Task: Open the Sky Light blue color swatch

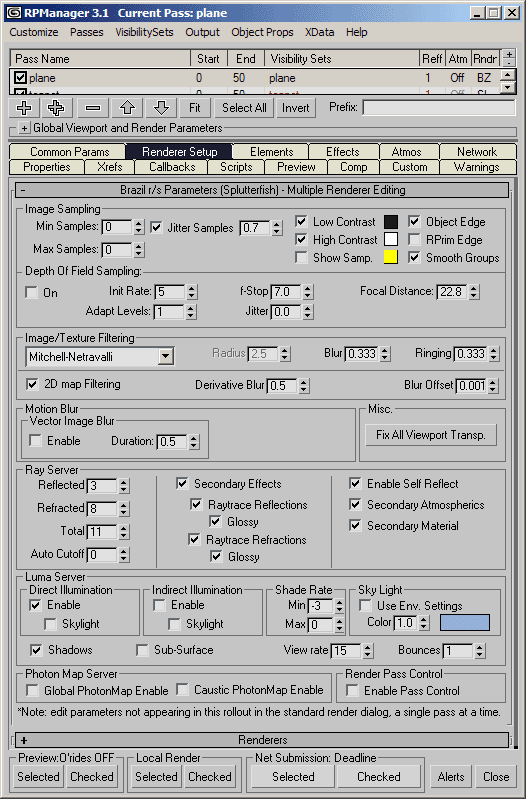Action: pyautogui.click(x=464, y=623)
